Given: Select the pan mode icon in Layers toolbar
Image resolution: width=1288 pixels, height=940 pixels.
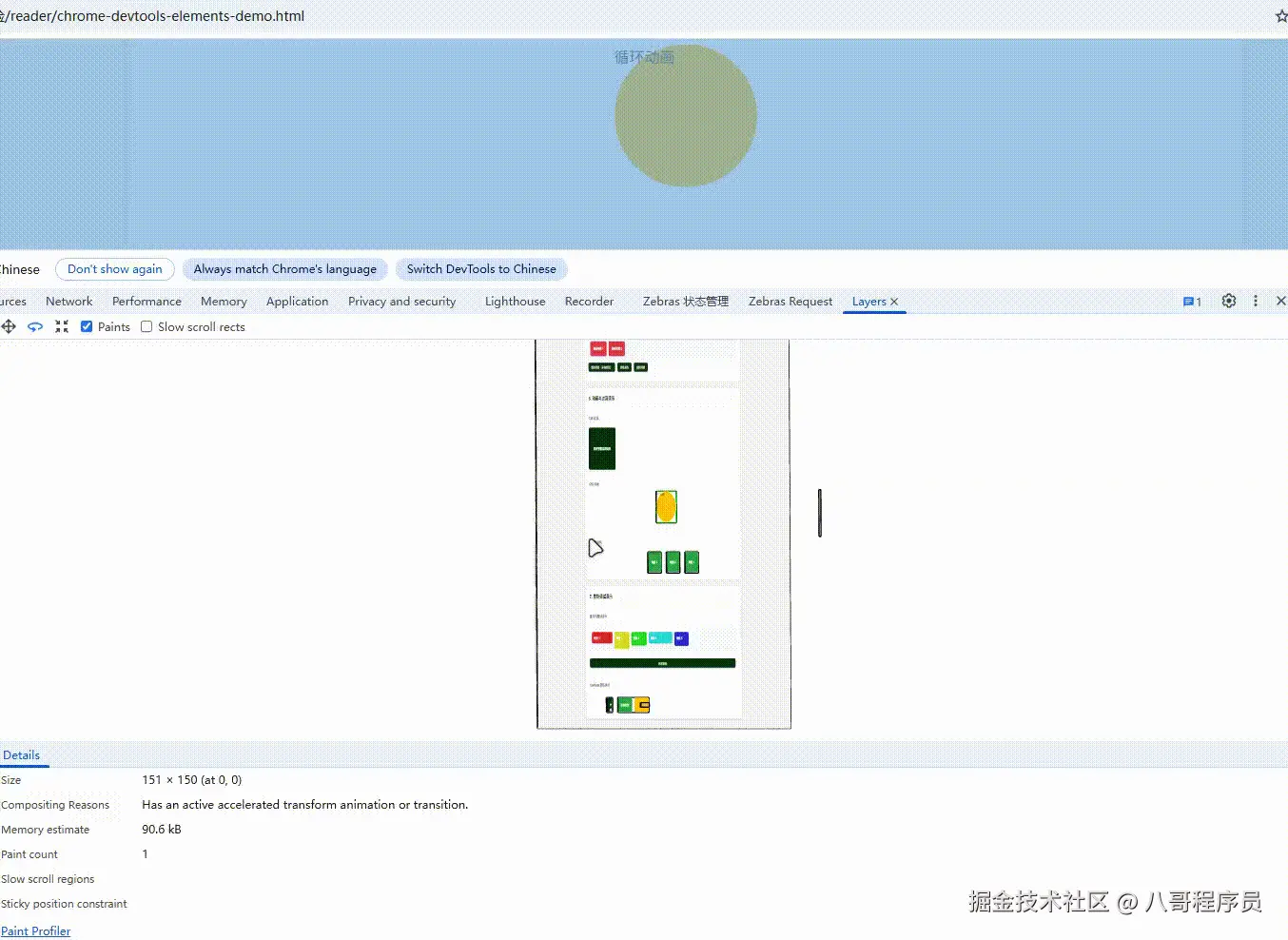Looking at the screenshot, I should coord(9,326).
